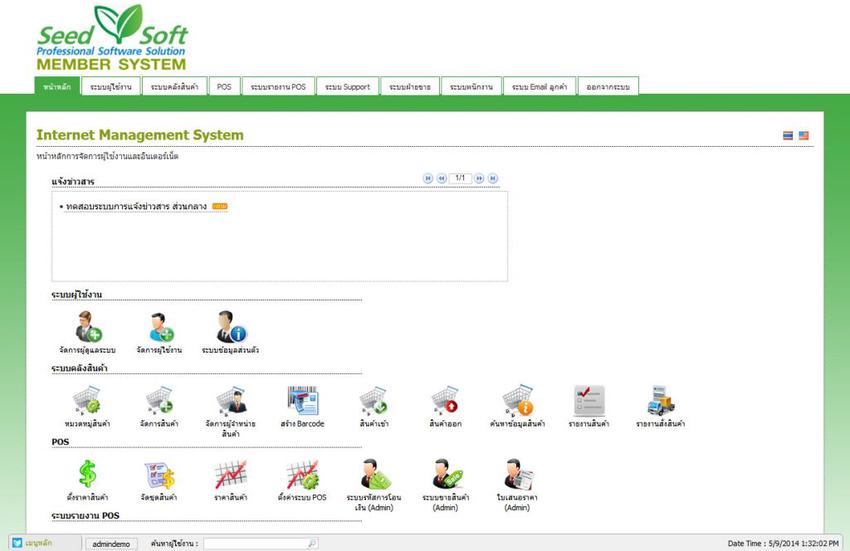Screen dimensions: 850x551
Task: Open the จัดการผู้ดูแลระบบ admin management icon
Action: [88, 327]
